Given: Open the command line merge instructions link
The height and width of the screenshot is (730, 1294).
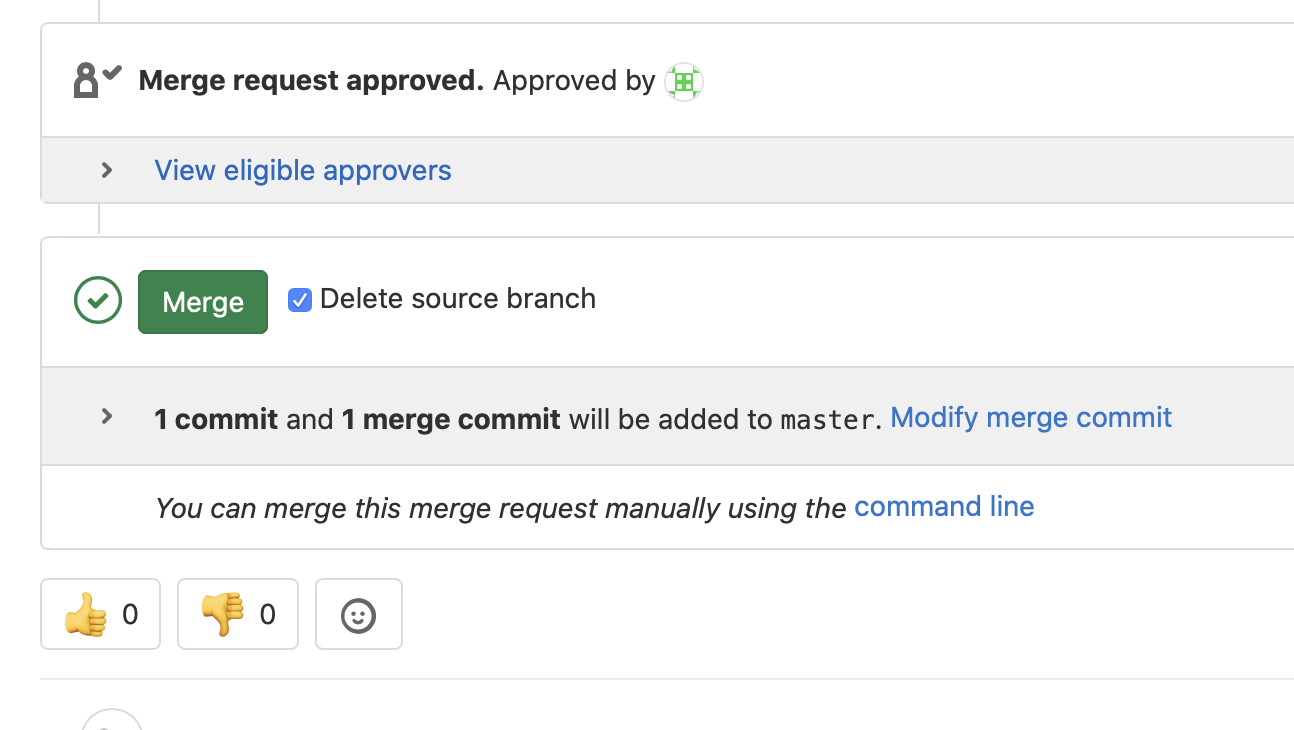Looking at the screenshot, I should [x=944, y=507].
